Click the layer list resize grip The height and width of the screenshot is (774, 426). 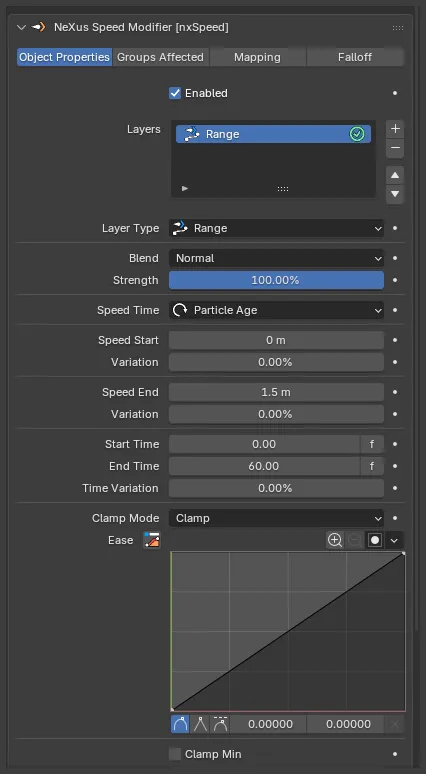point(283,189)
